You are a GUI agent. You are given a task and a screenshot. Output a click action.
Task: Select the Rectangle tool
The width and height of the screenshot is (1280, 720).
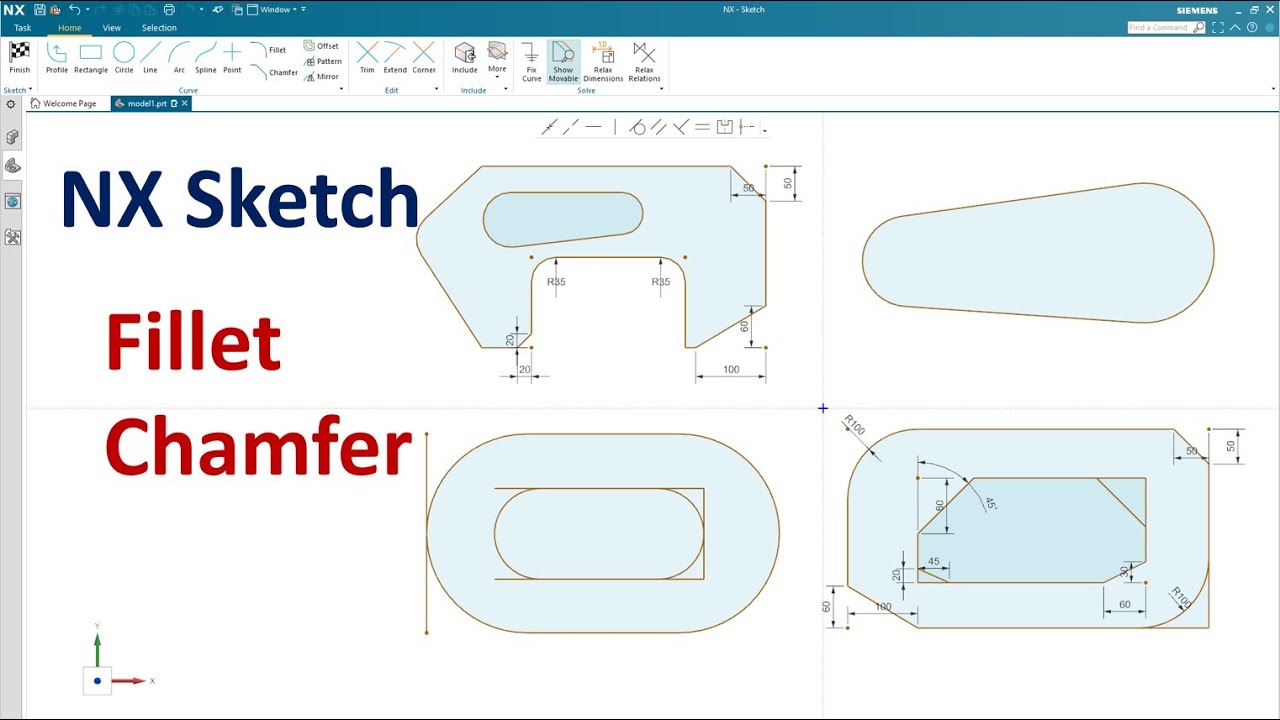(x=91, y=58)
